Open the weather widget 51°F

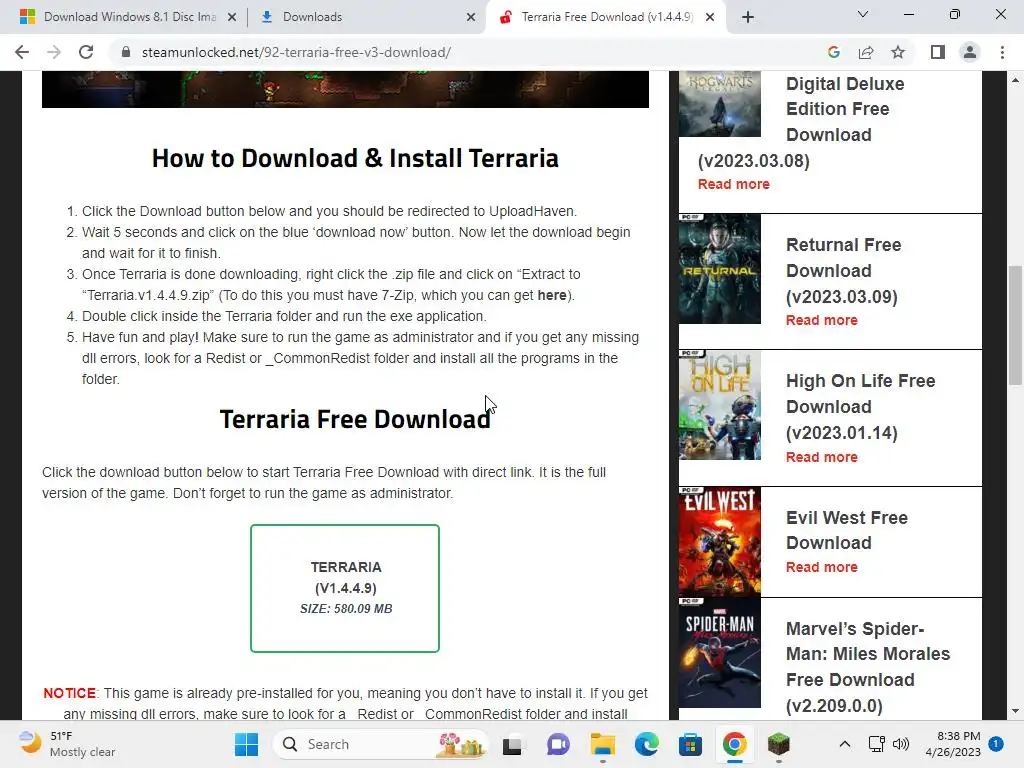(67, 744)
